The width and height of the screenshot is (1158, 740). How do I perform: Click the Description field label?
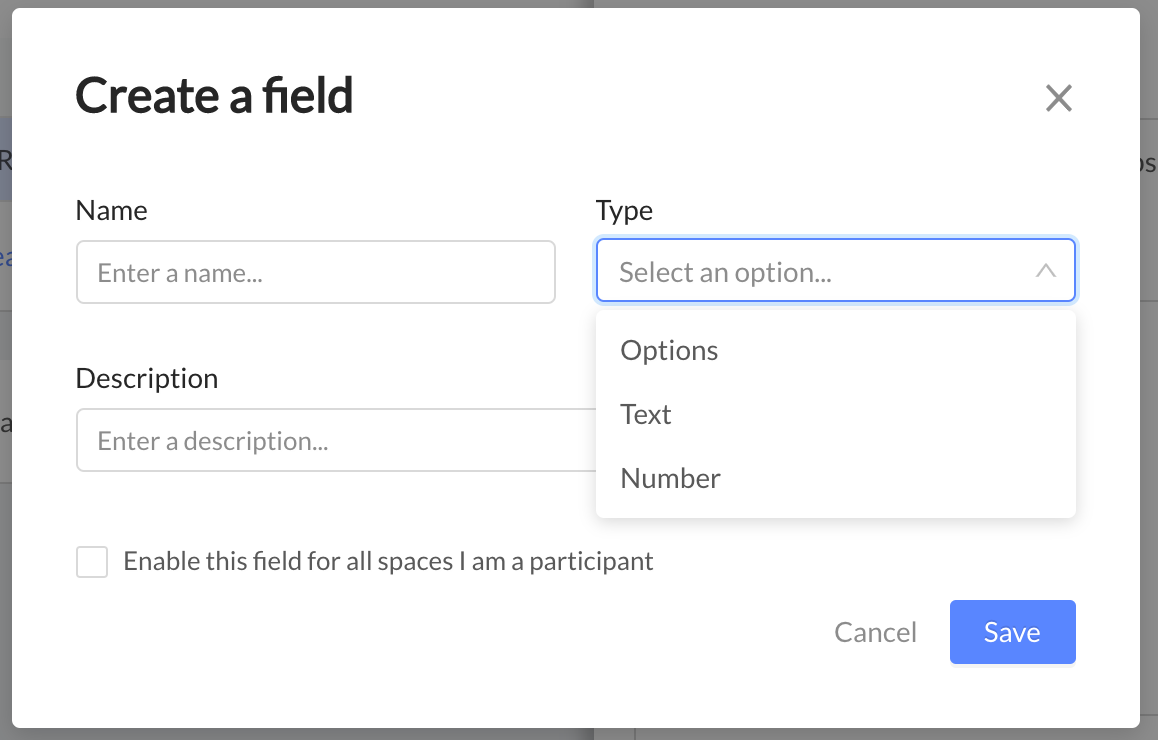coord(146,379)
